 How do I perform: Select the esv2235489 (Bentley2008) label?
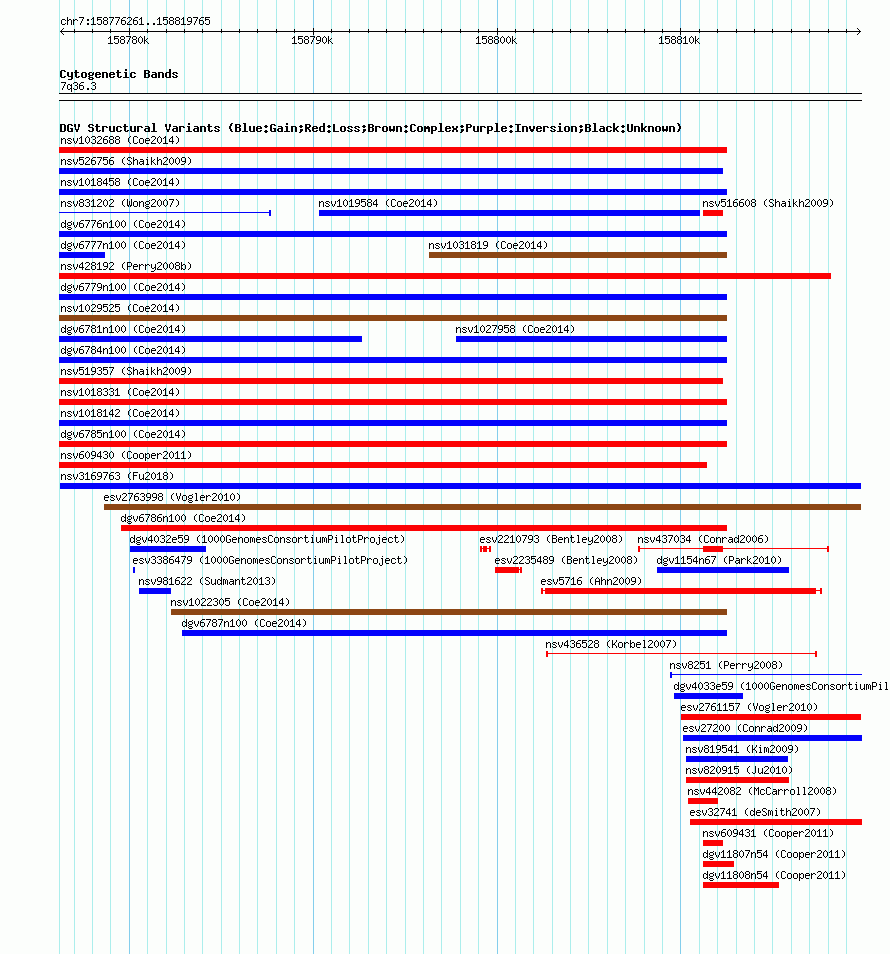566,560
